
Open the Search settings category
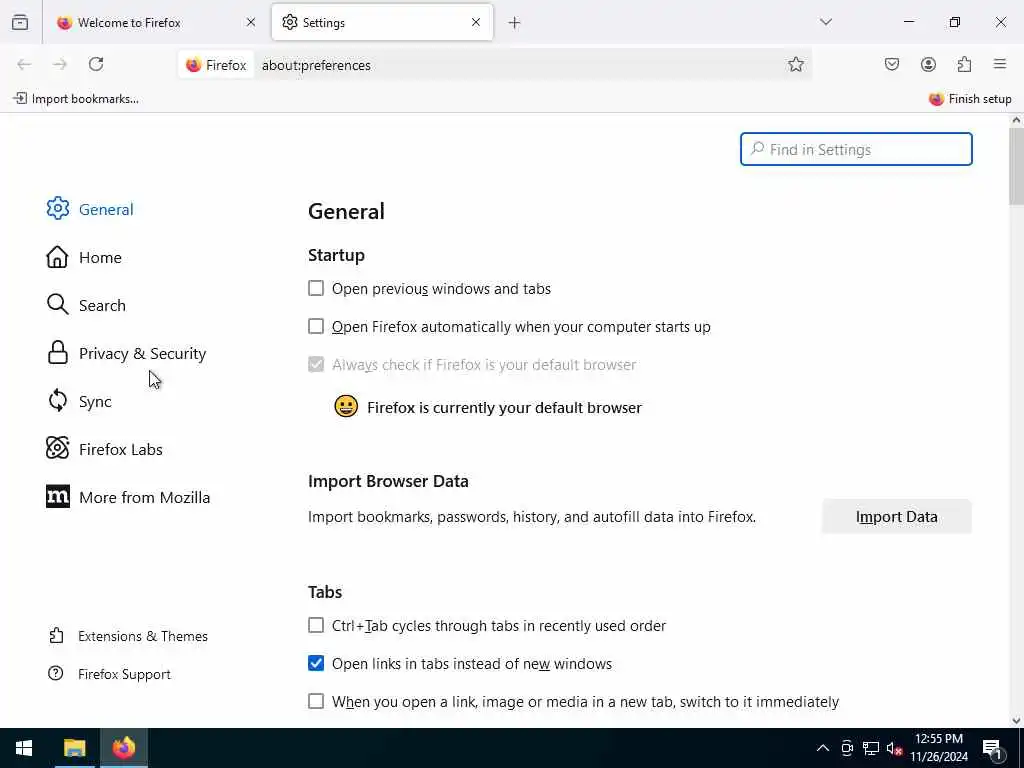tap(103, 305)
